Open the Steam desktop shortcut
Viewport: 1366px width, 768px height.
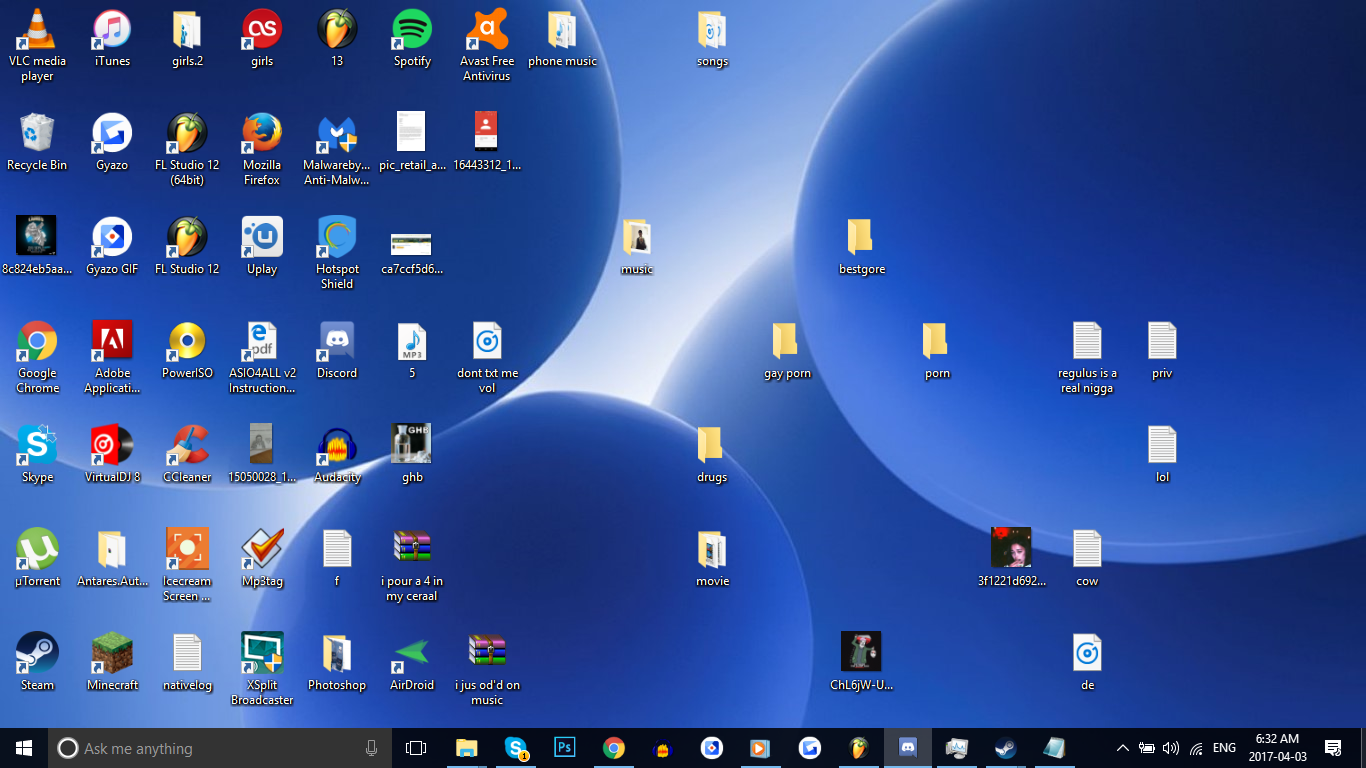(37, 662)
